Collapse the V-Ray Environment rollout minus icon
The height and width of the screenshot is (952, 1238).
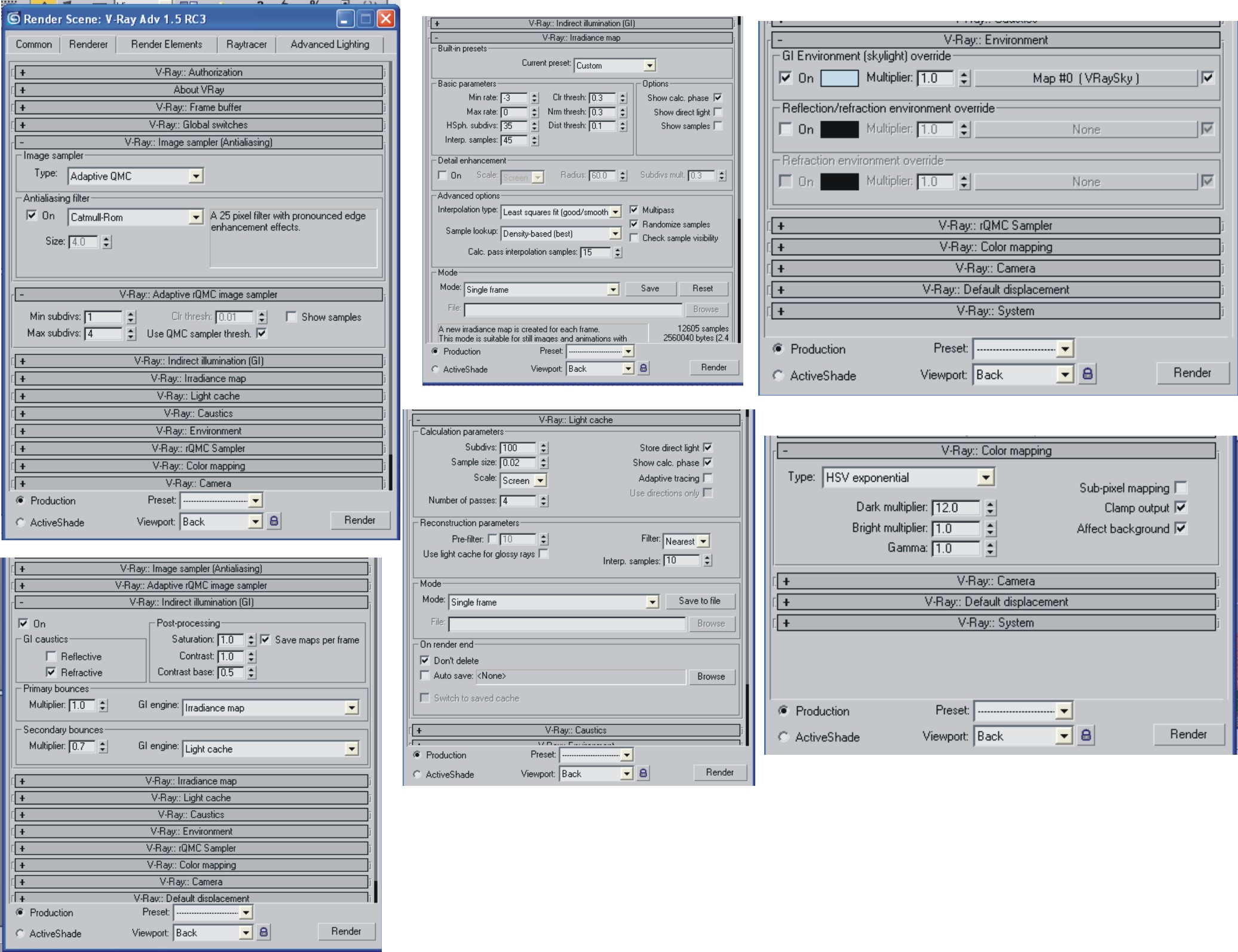pos(780,41)
